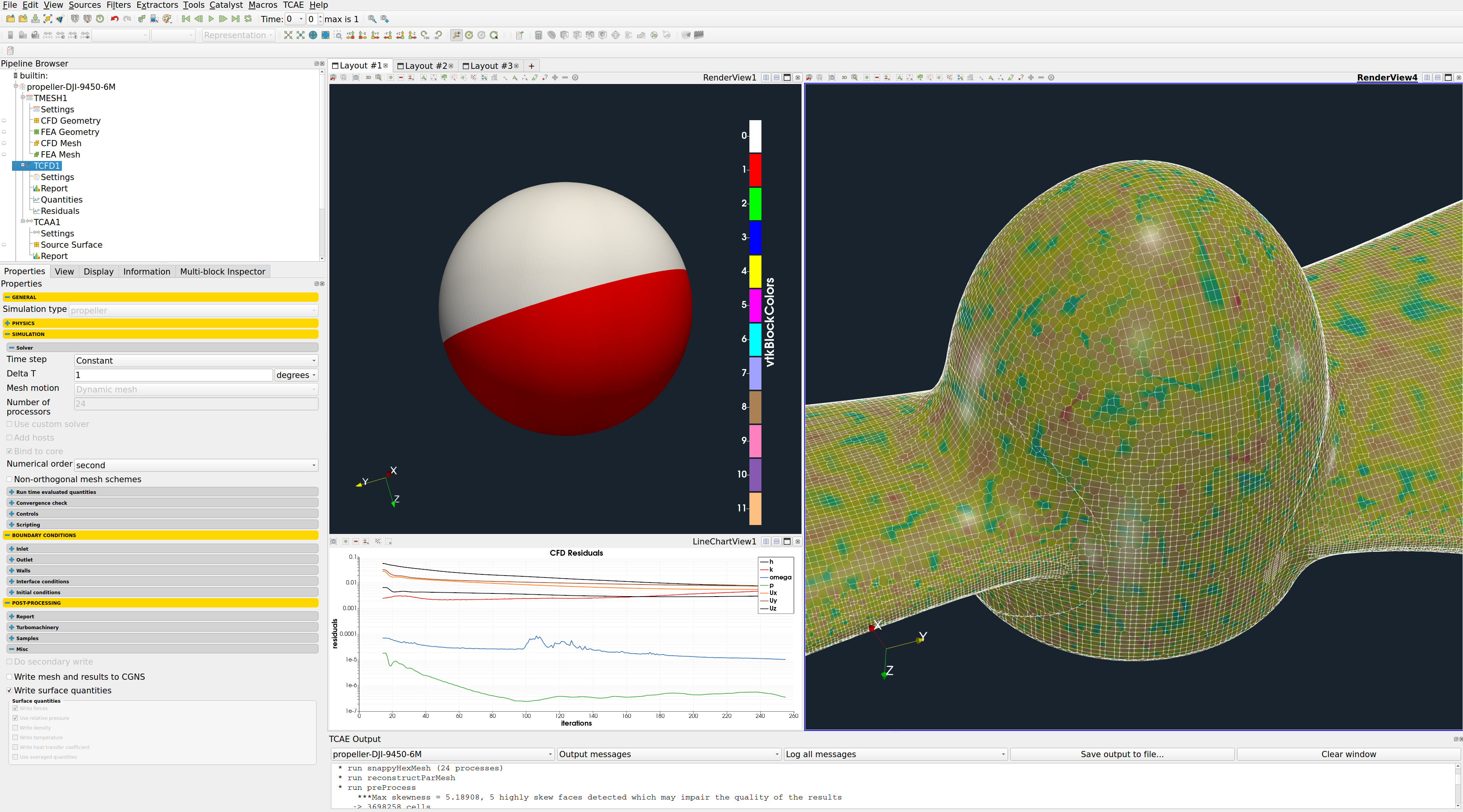Rotate the view 90 degrees clockwise
The image size is (1463, 812).
click(425, 35)
